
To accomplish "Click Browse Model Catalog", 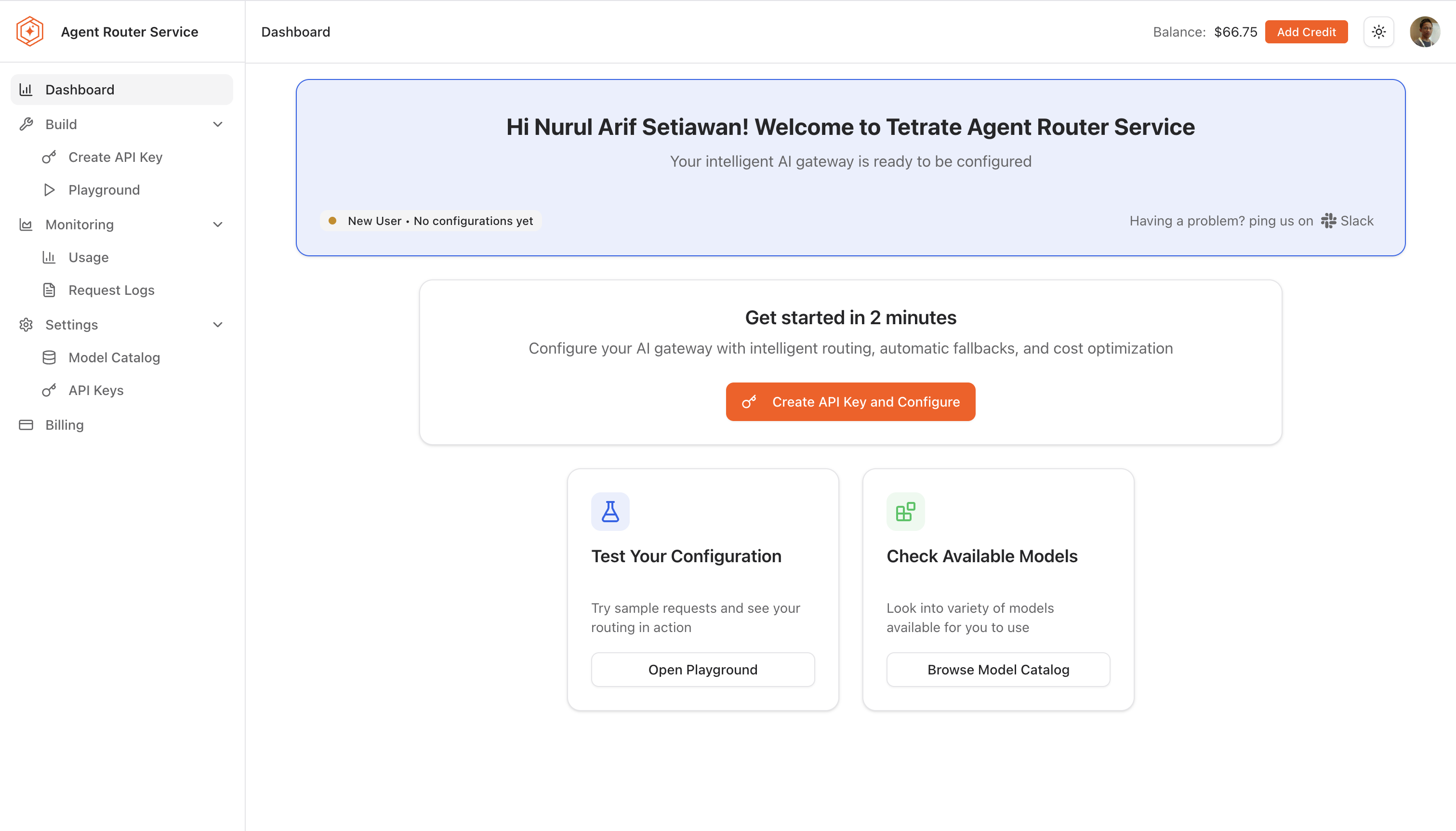I will [x=998, y=669].
